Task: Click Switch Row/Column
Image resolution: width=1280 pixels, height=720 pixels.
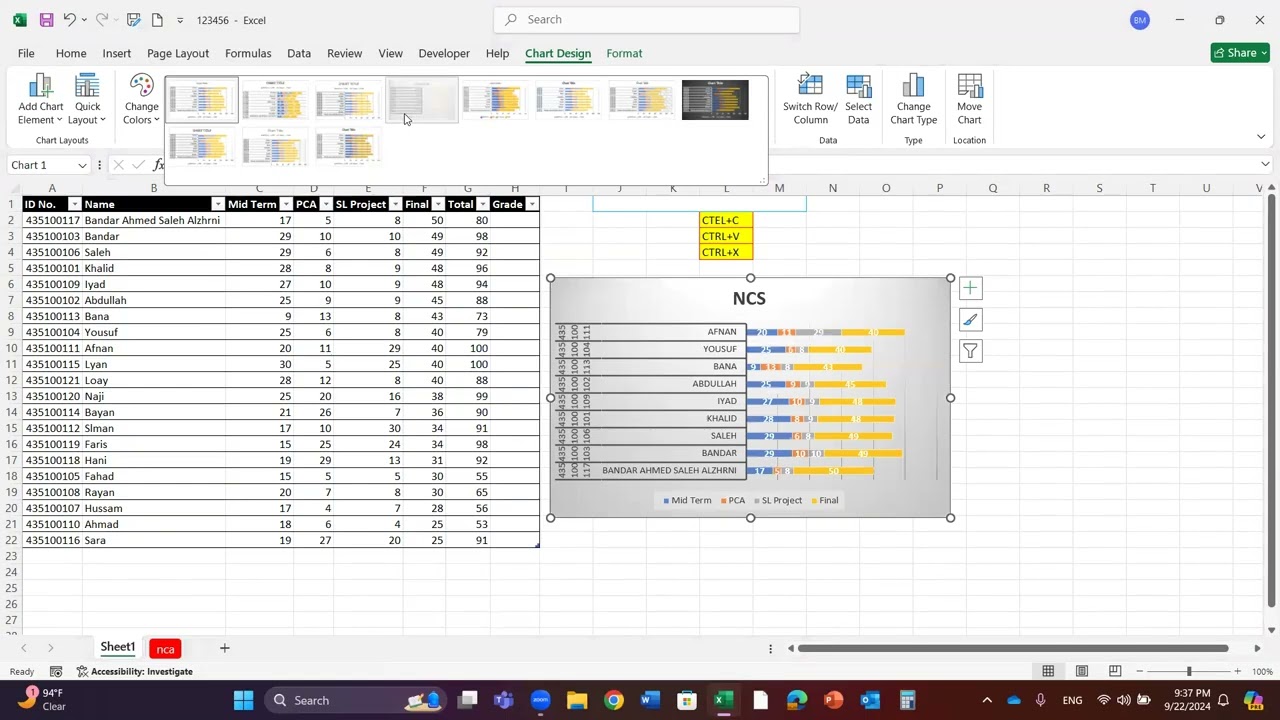Action: 810,100
